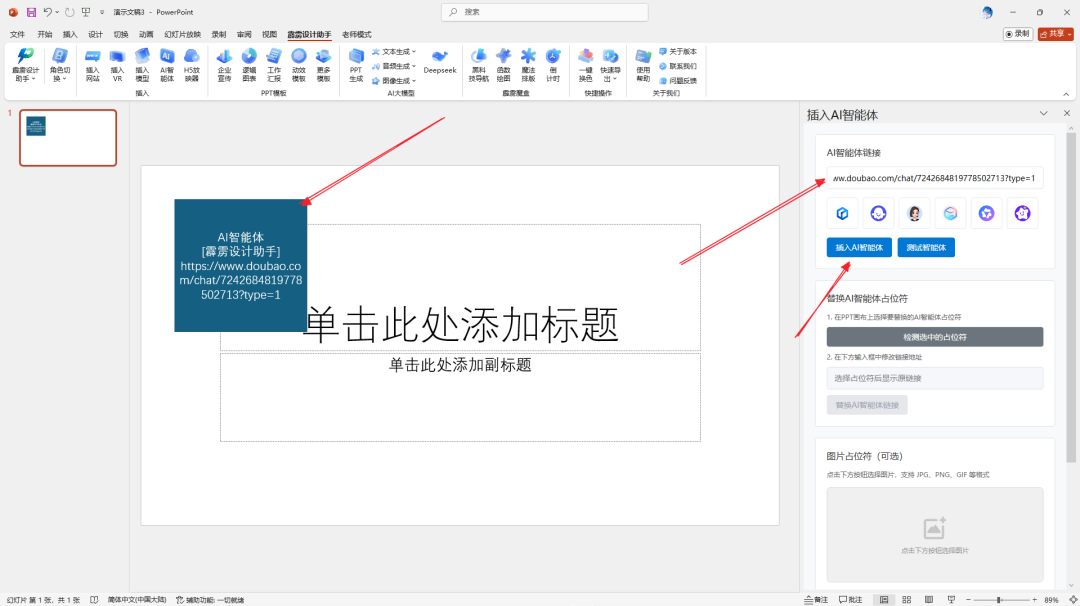Toggle the 批注 comments pane
The image size is (1080, 606).
point(851,600)
